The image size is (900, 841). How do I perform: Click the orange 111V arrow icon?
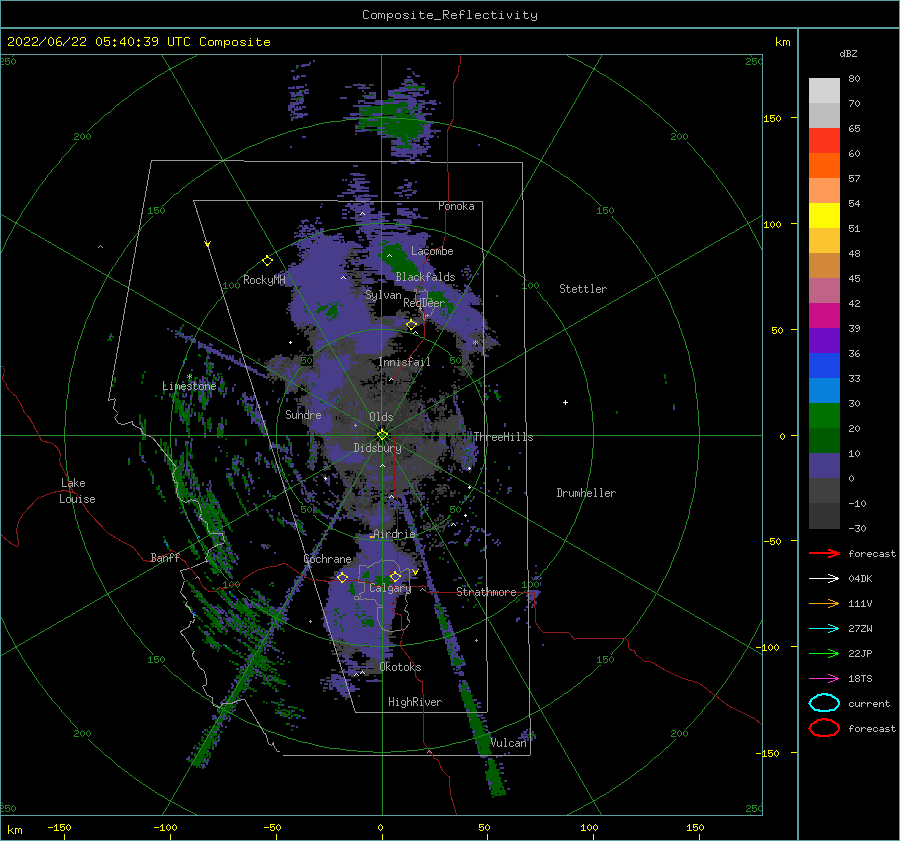pyautogui.click(x=824, y=603)
